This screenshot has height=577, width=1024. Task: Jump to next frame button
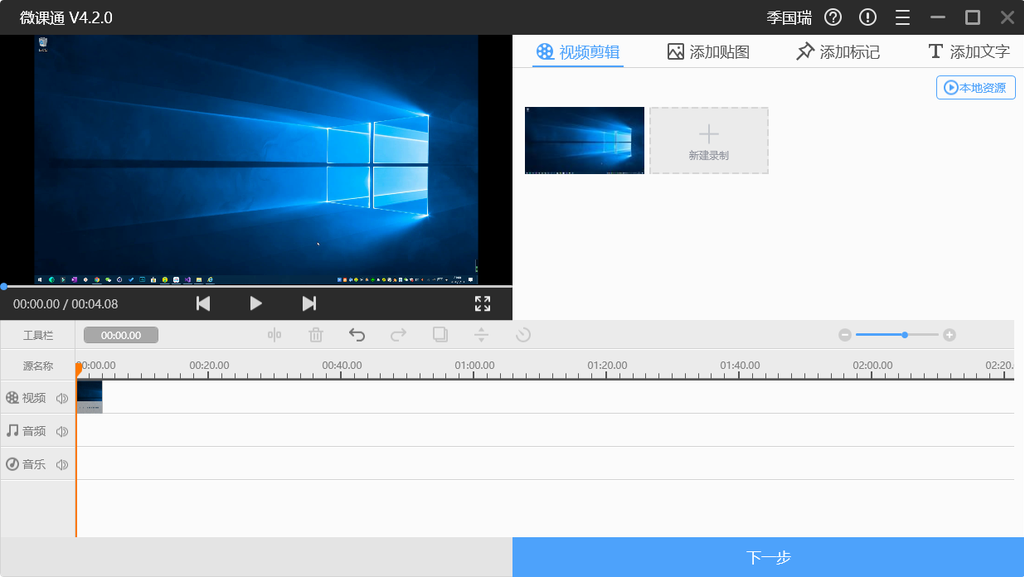tap(309, 304)
